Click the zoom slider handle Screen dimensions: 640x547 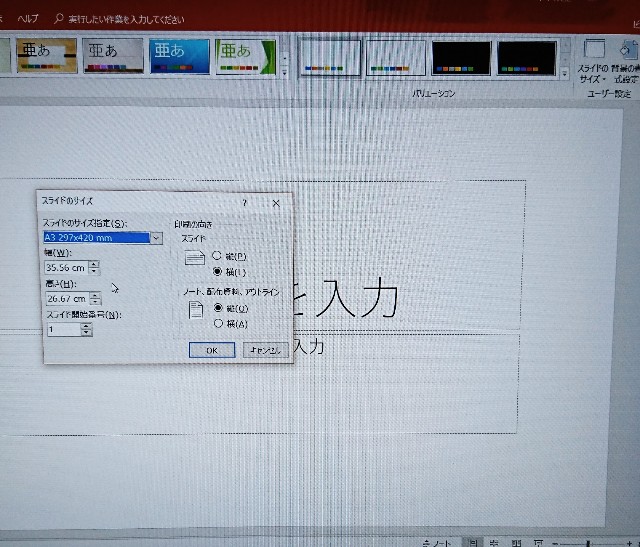pyautogui.click(x=589, y=543)
